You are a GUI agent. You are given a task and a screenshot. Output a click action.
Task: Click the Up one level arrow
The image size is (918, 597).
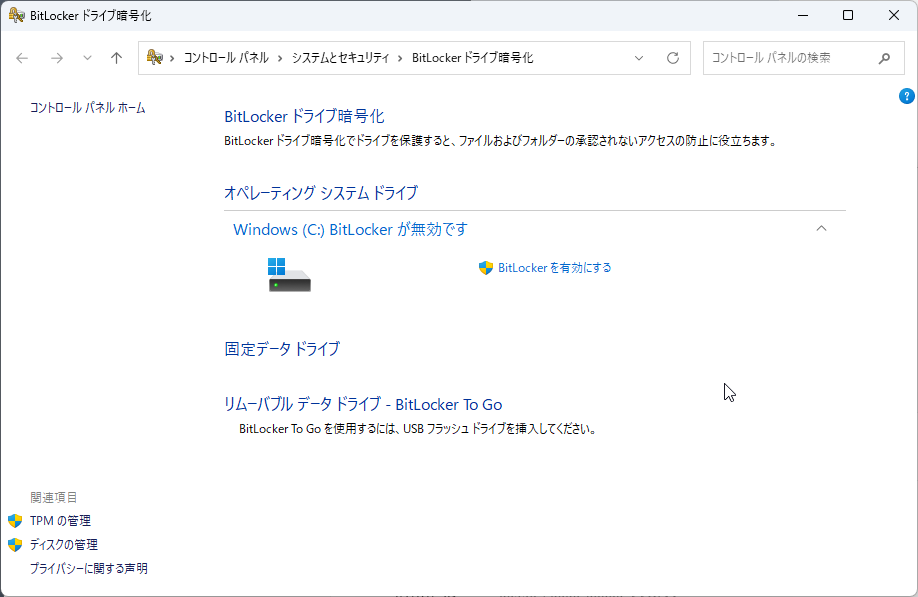point(116,58)
